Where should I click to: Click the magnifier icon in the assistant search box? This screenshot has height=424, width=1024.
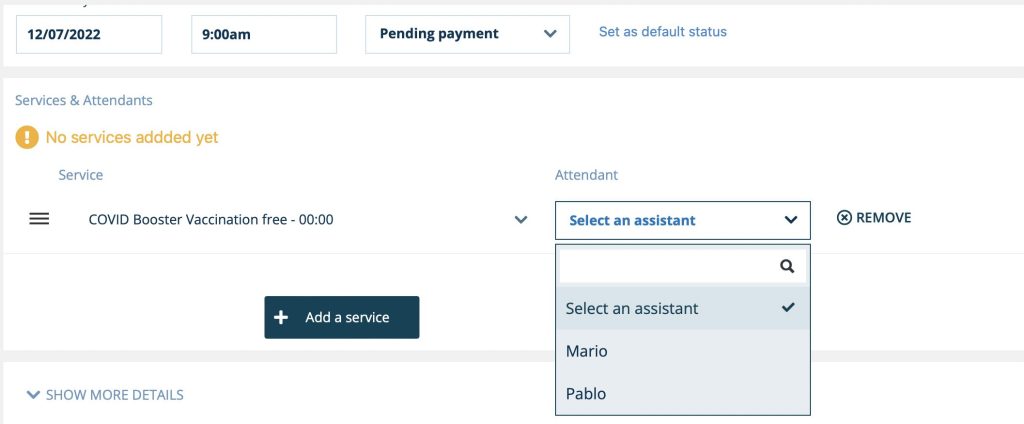point(787,266)
